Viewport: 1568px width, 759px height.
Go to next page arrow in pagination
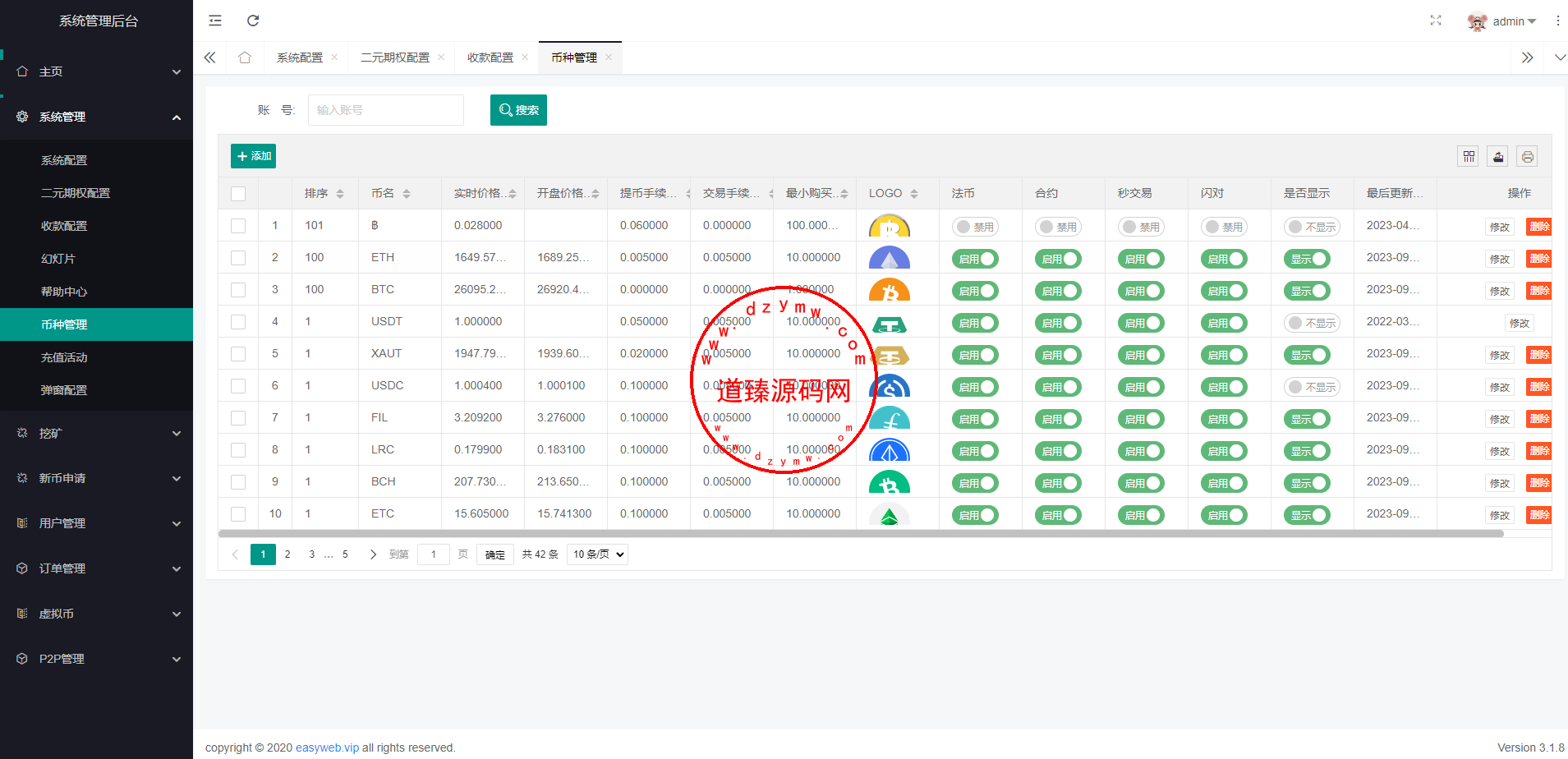[373, 554]
